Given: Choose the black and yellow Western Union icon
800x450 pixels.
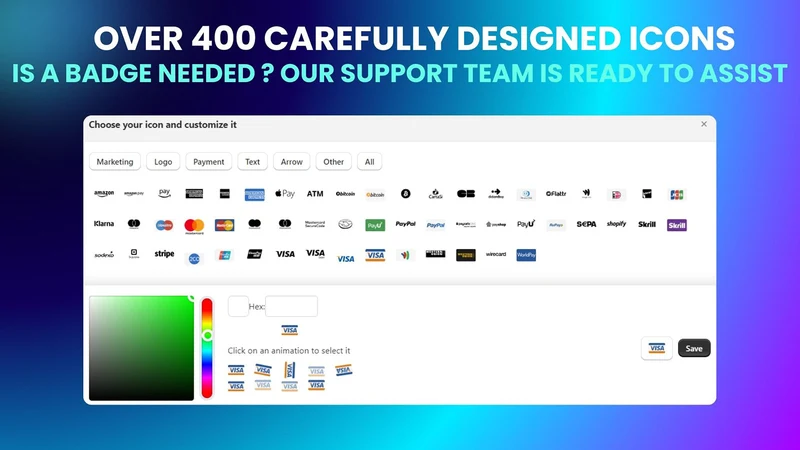Looking at the screenshot, I should tap(465, 255).
